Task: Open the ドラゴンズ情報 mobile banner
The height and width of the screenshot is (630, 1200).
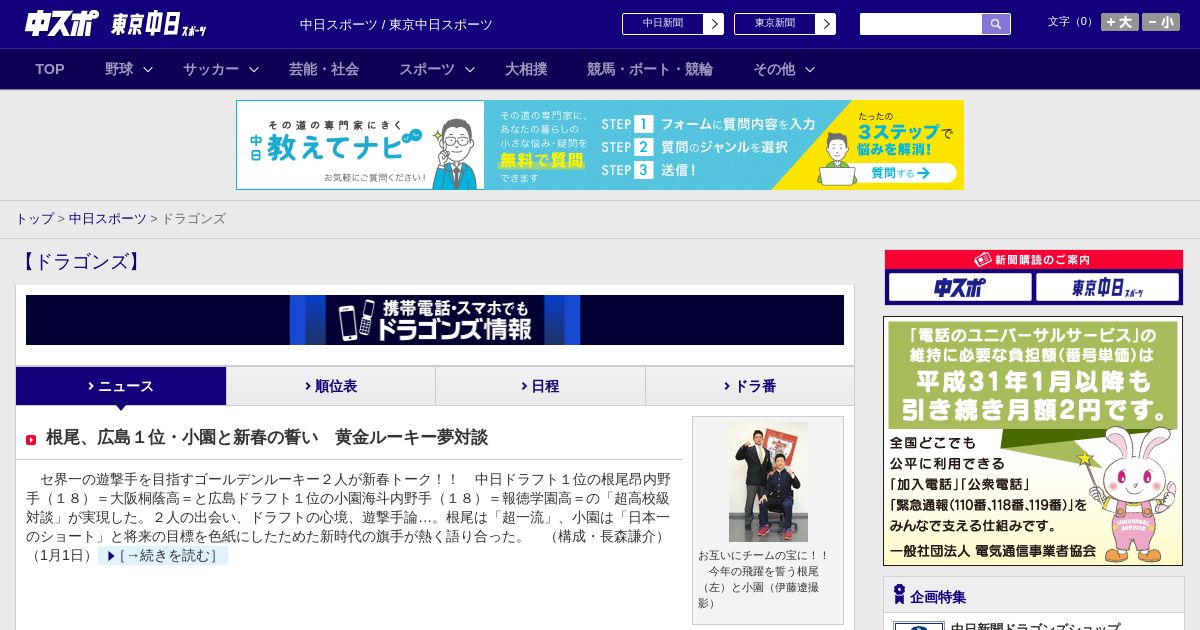Action: [435, 320]
